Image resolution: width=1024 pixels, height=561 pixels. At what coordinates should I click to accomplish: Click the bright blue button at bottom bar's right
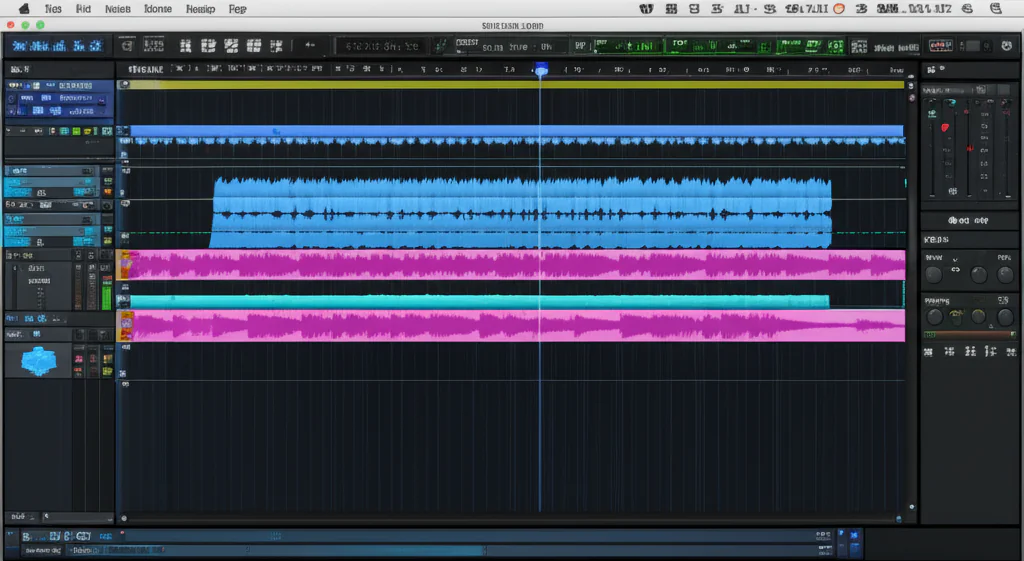pyautogui.click(x=854, y=535)
